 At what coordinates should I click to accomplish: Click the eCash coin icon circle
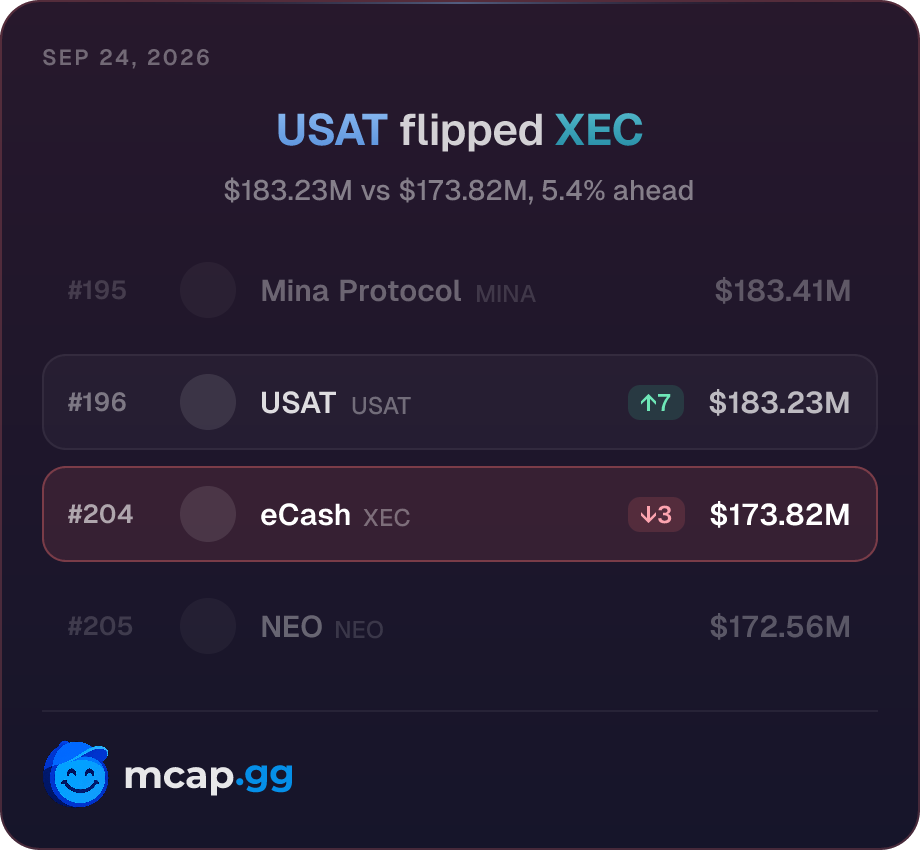click(x=208, y=514)
